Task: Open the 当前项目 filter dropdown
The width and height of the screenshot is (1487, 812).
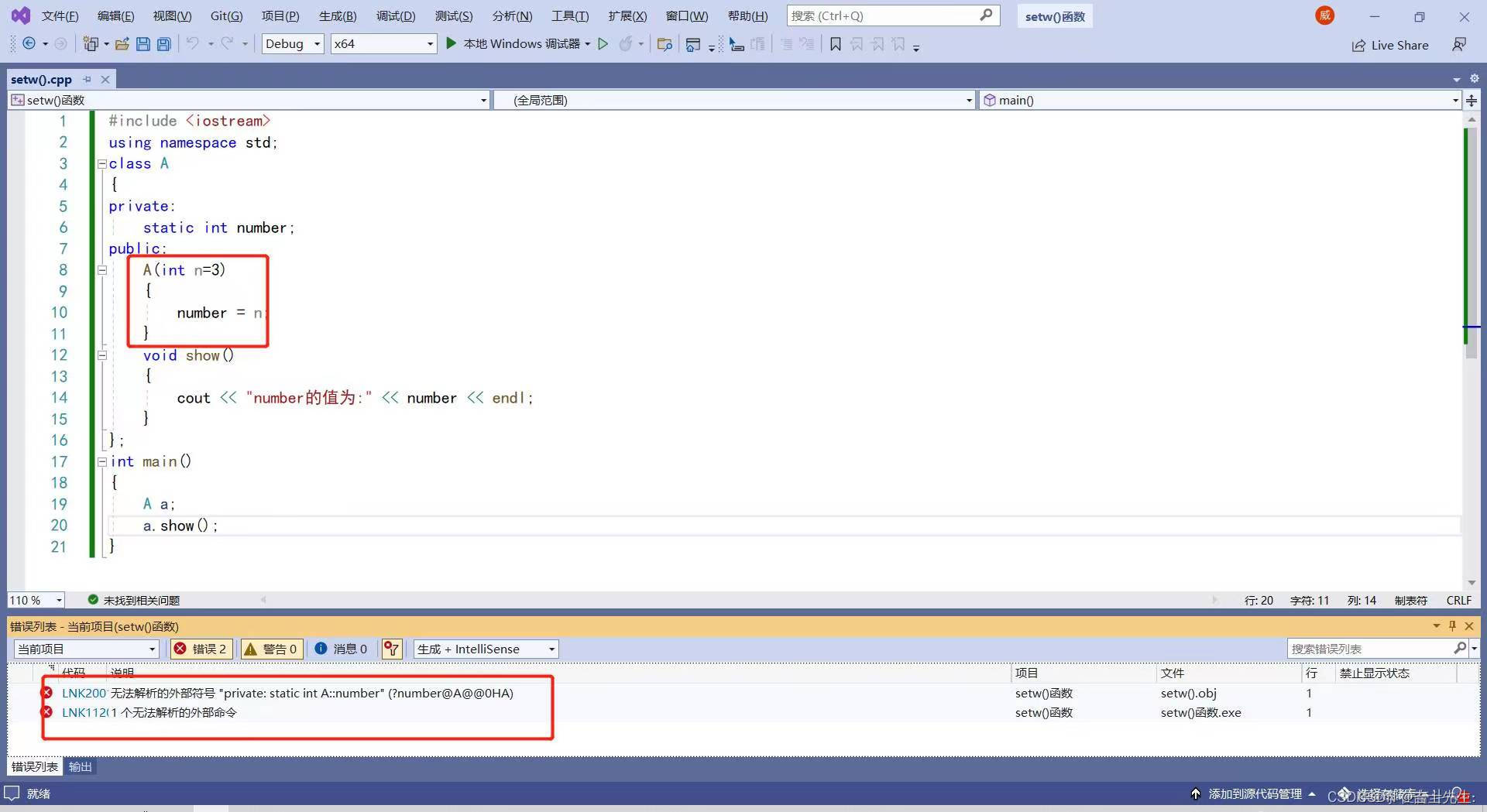Action: (x=86, y=649)
